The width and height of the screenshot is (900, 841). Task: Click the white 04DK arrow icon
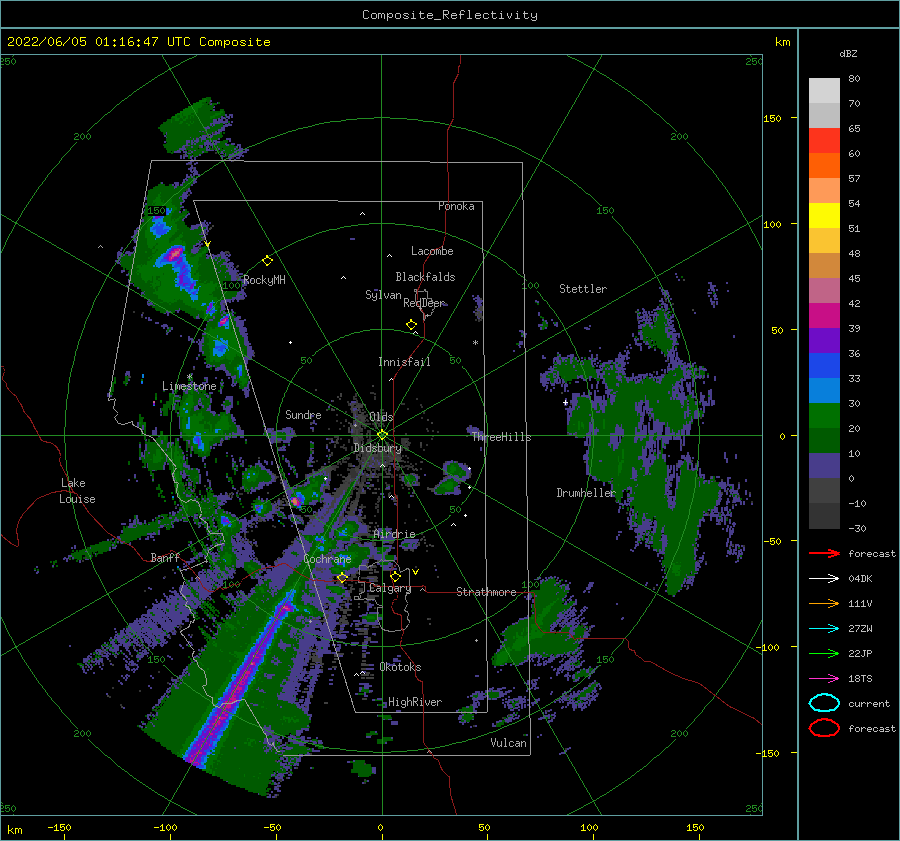pyautogui.click(x=824, y=579)
